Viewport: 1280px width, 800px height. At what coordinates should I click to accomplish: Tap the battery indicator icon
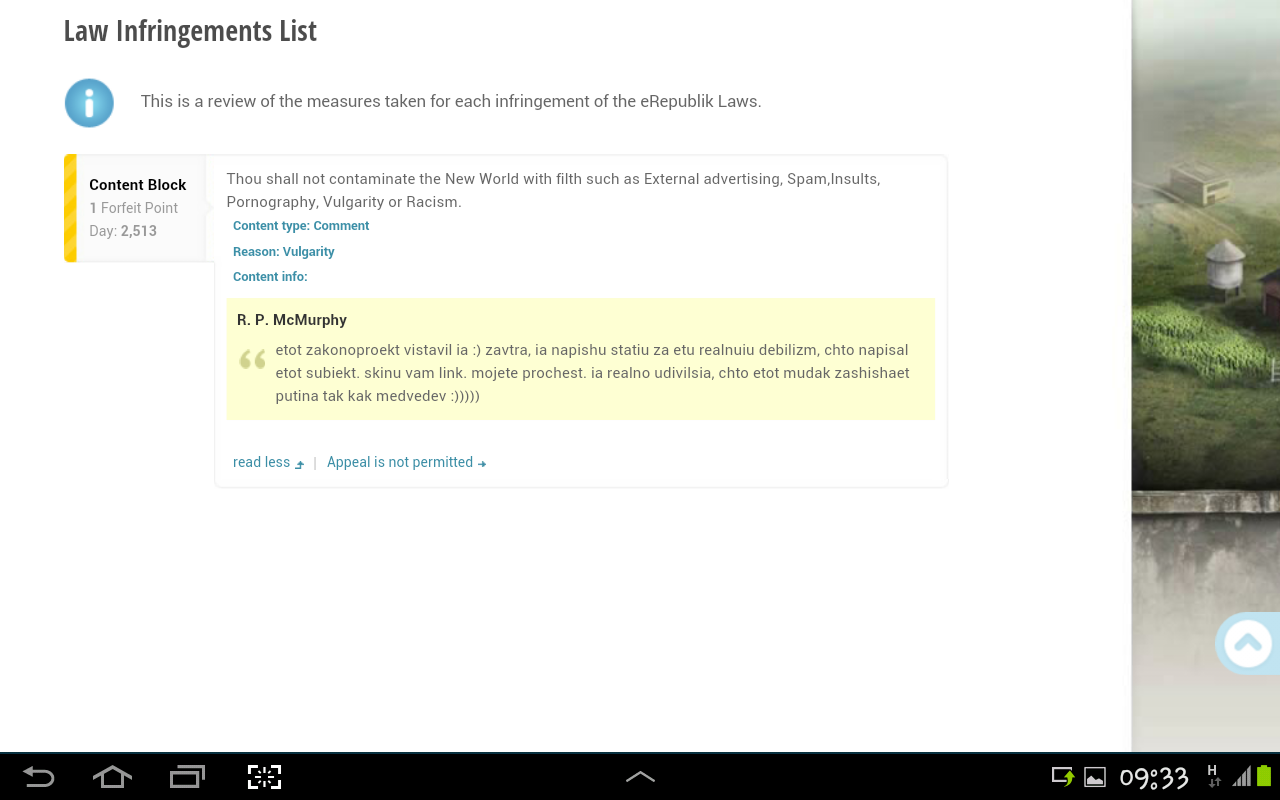coord(1262,776)
